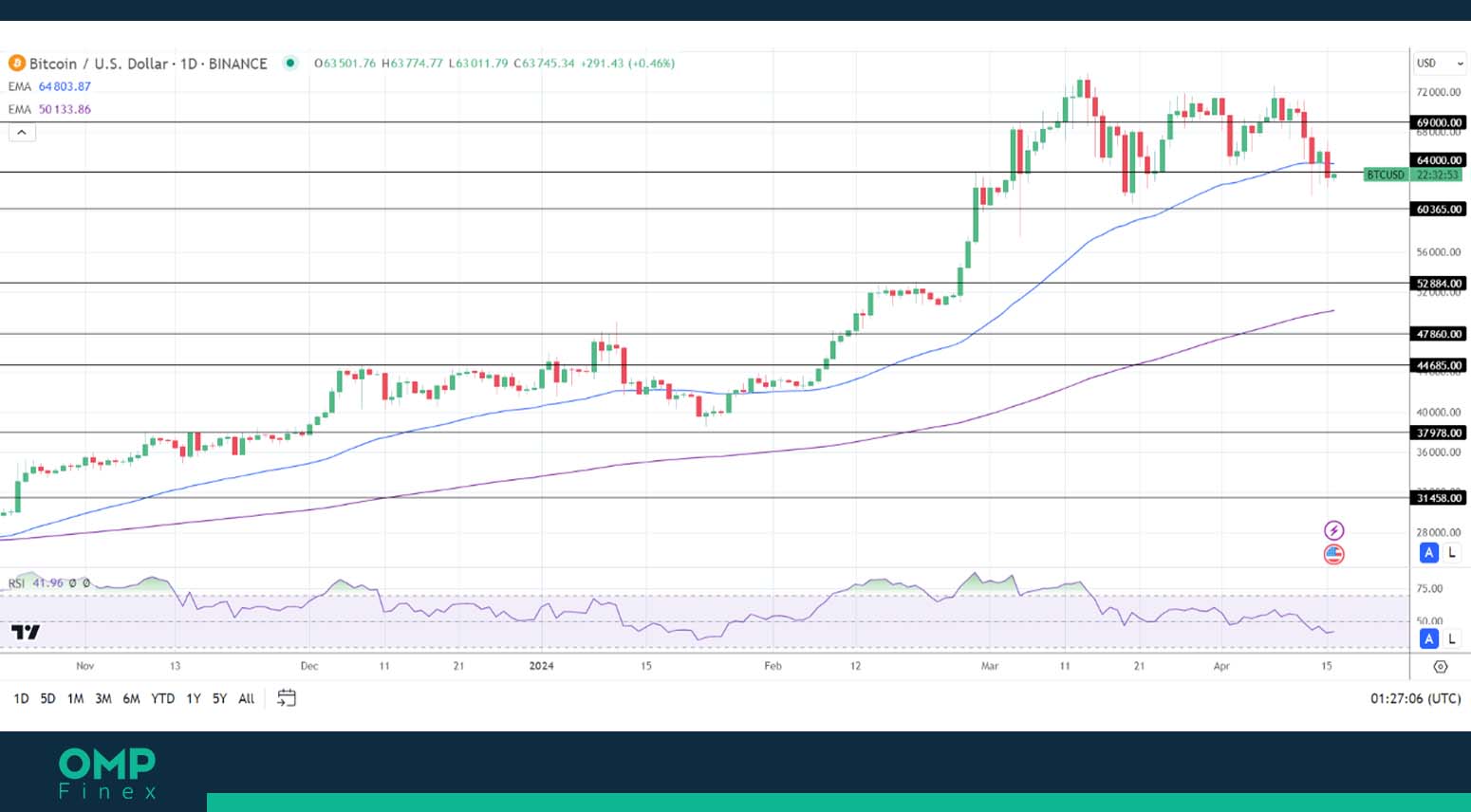Click the 22:32:53 candle countdown label
Screen dimensions: 1471x812
click(x=1438, y=175)
